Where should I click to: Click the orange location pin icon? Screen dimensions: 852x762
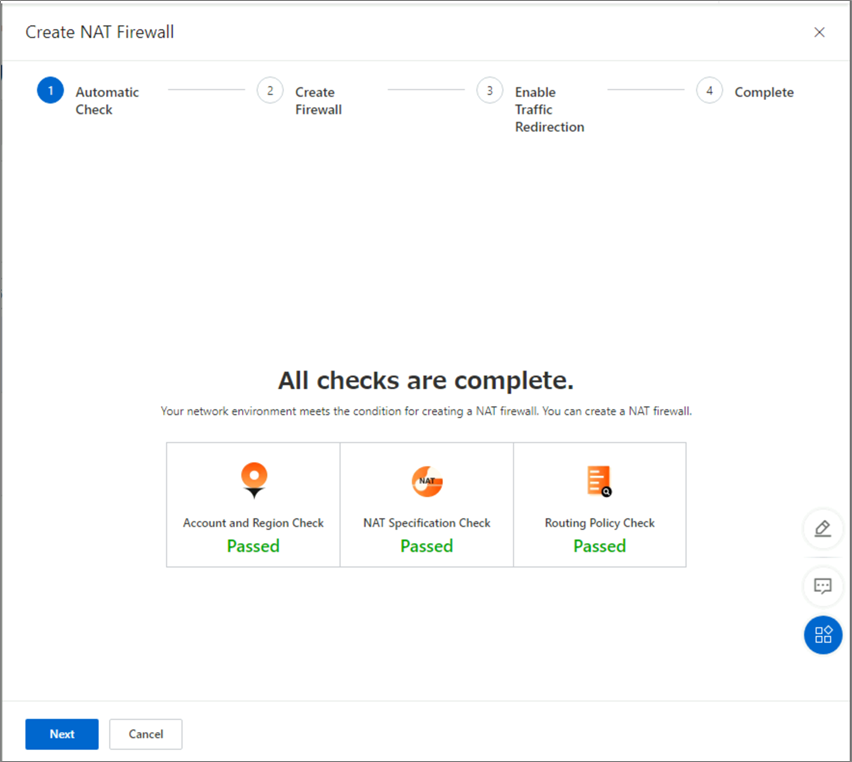click(254, 480)
